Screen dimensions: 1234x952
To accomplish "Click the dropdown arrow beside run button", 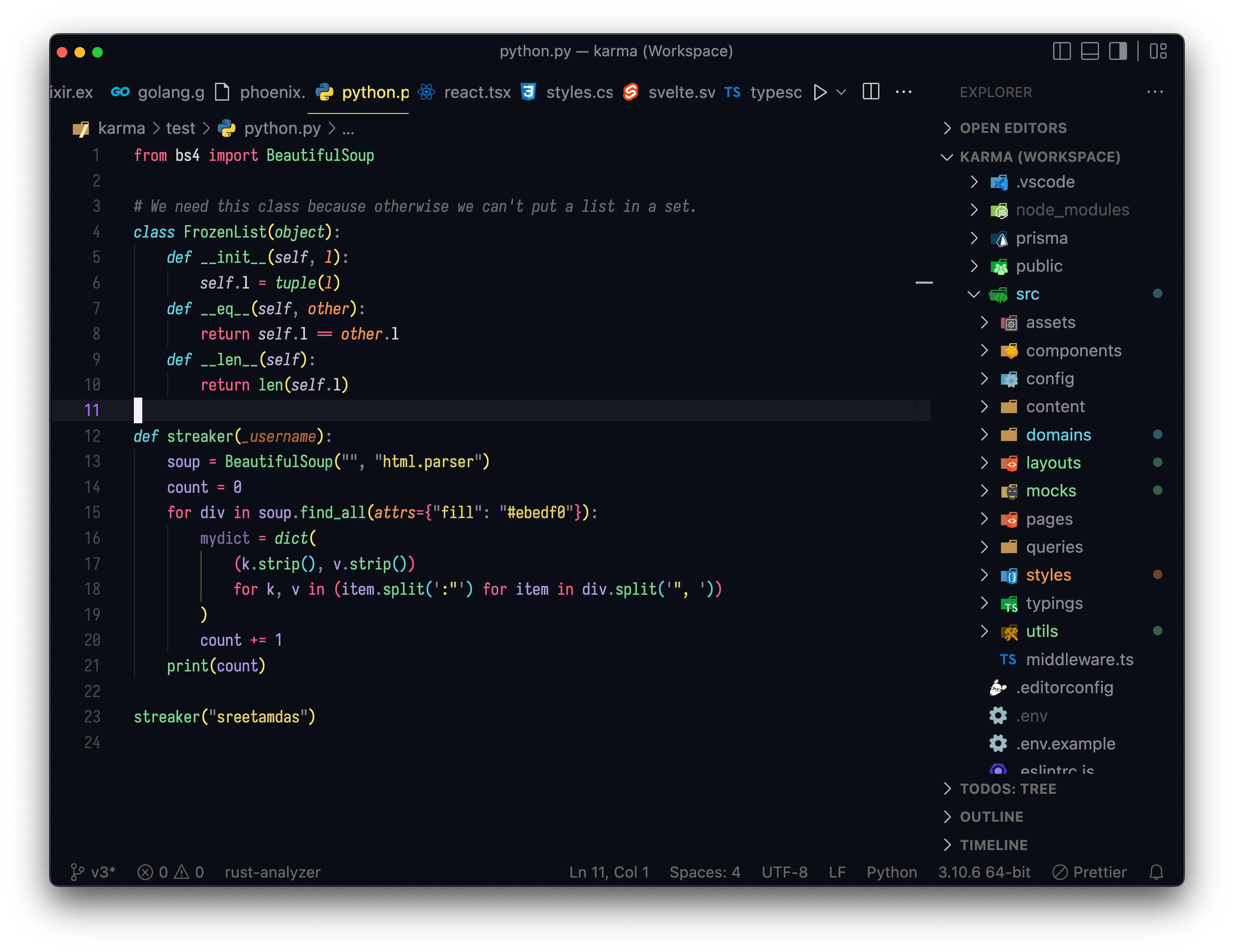I will click(x=841, y=92).
